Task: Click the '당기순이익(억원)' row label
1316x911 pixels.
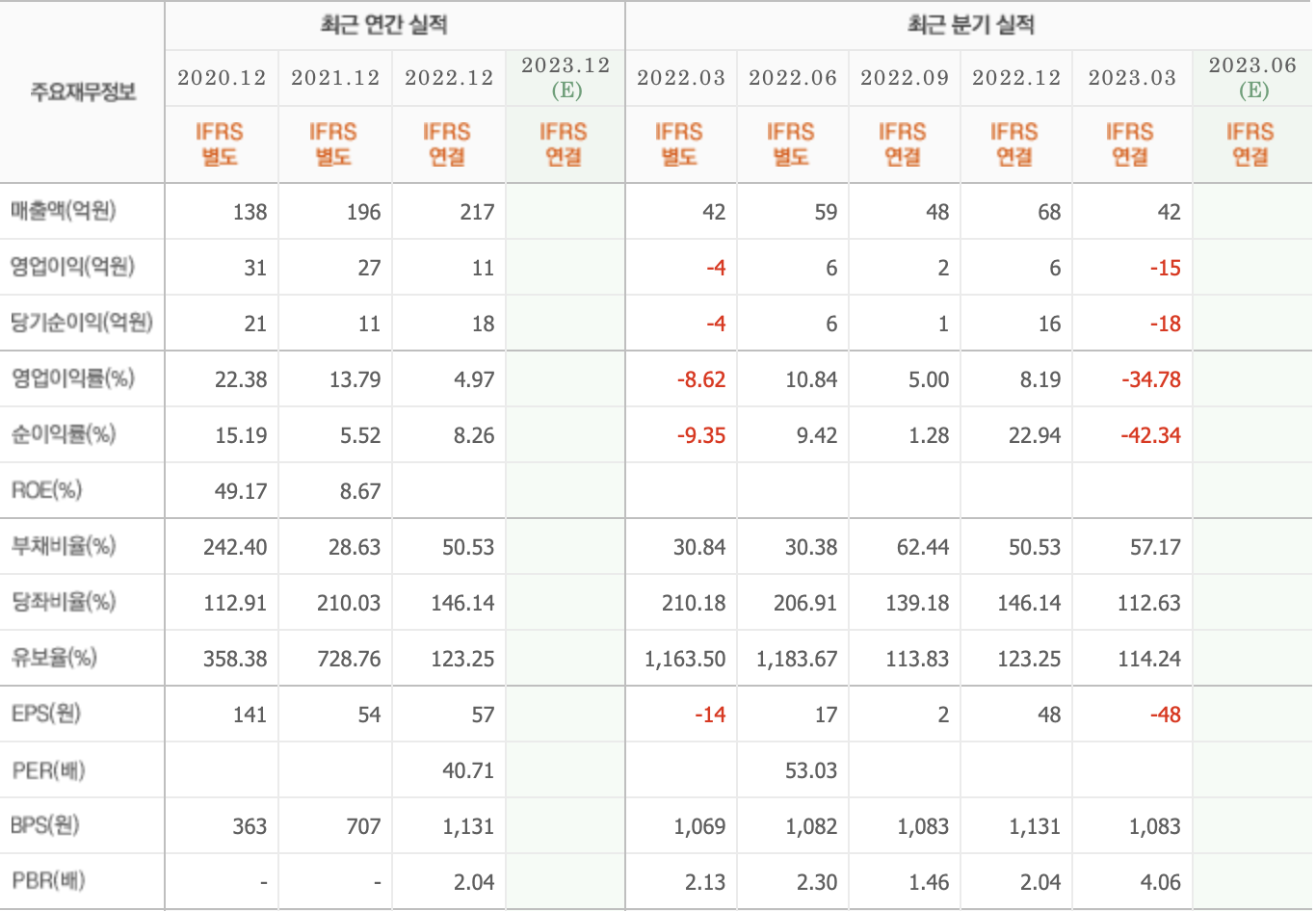Action: [x=82, y=323]
